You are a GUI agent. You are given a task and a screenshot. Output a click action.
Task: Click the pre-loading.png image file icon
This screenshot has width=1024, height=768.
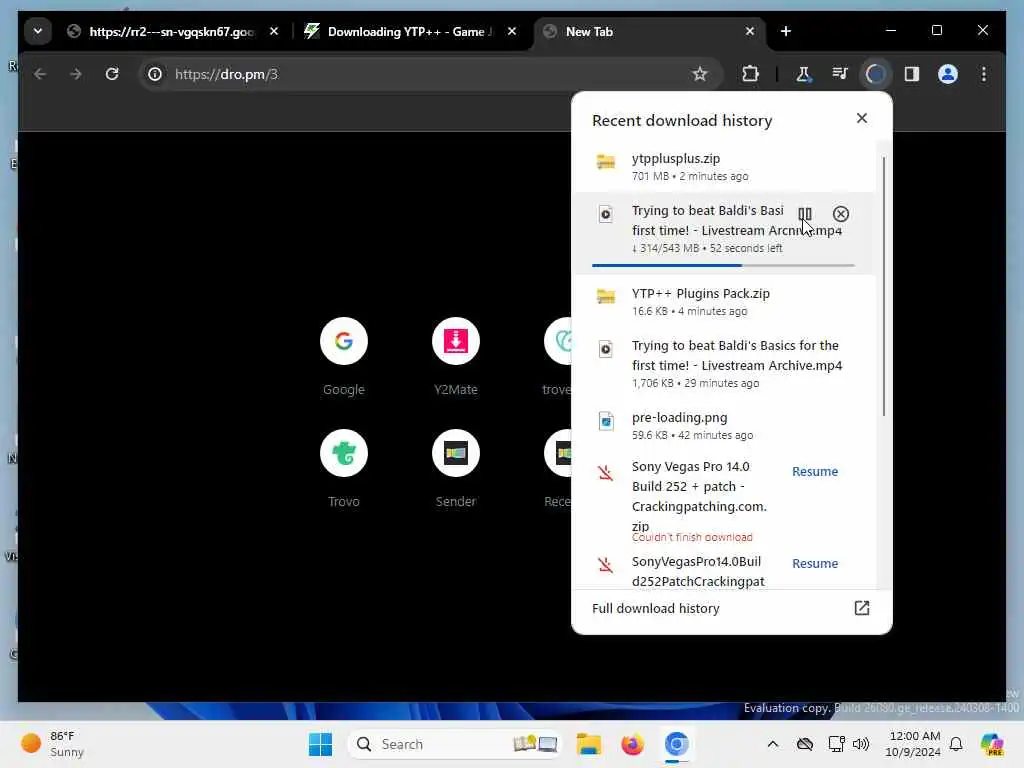(x=605, y=421)
